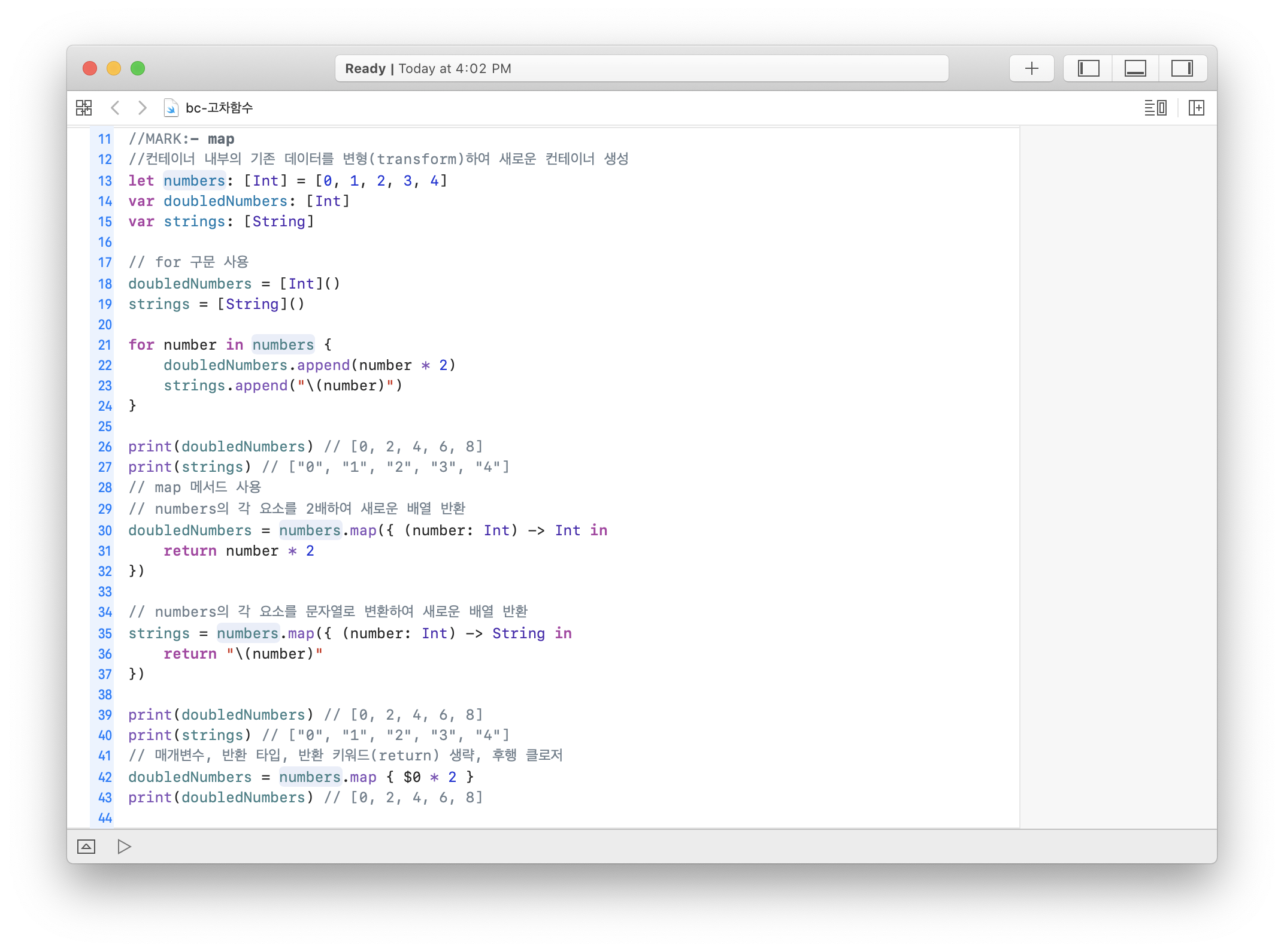Show the debug area with the bottom-left arrow
The width and height of the screenshot is (1284, 952).
(x=86, y=847)
